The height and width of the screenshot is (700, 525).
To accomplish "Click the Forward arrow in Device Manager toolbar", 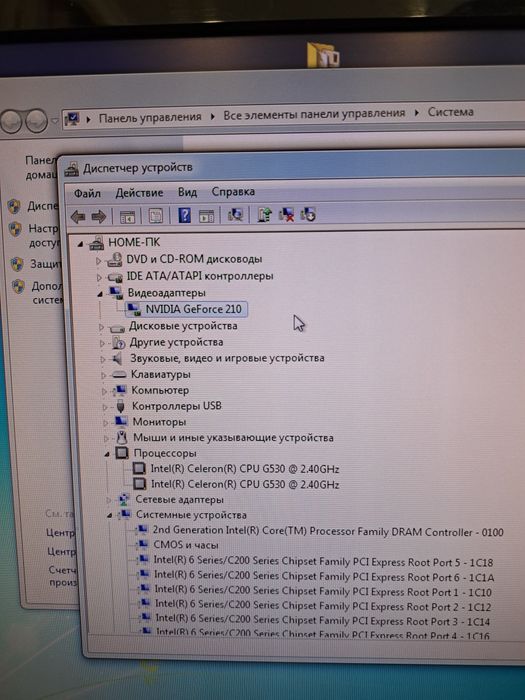I will click(99, 217).
